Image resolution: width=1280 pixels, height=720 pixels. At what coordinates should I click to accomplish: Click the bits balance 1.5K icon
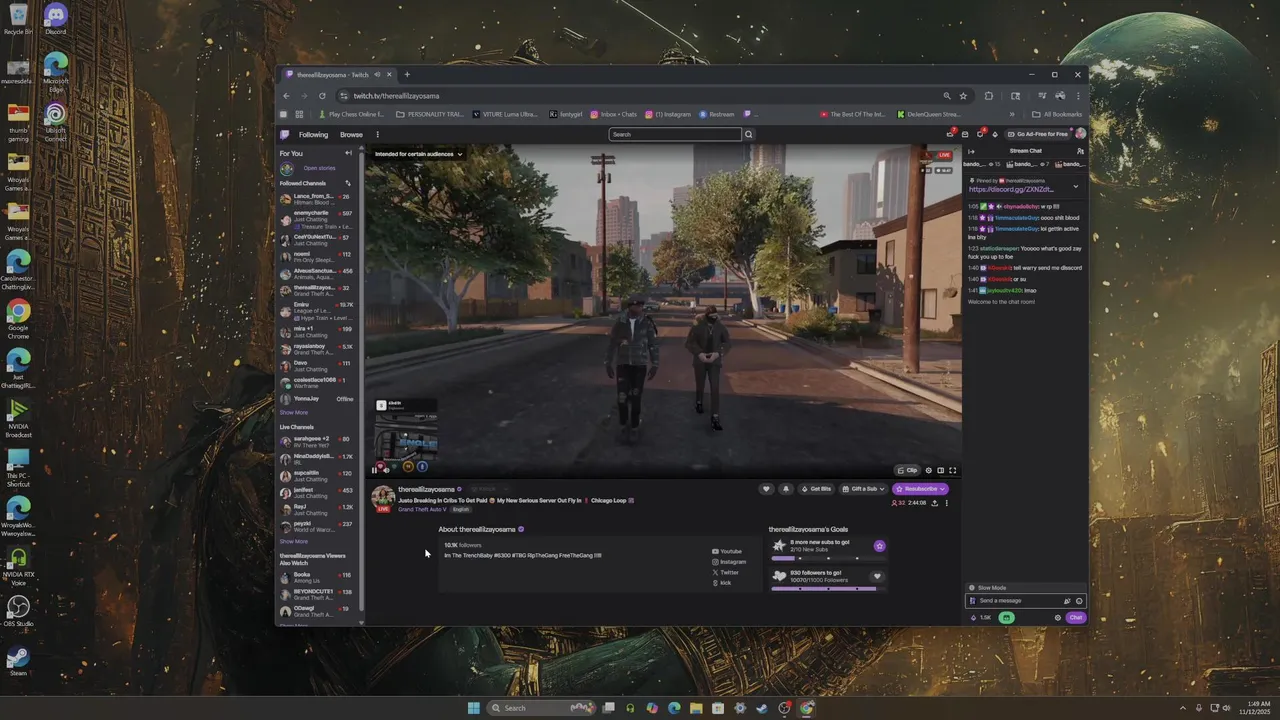[982, 617]
